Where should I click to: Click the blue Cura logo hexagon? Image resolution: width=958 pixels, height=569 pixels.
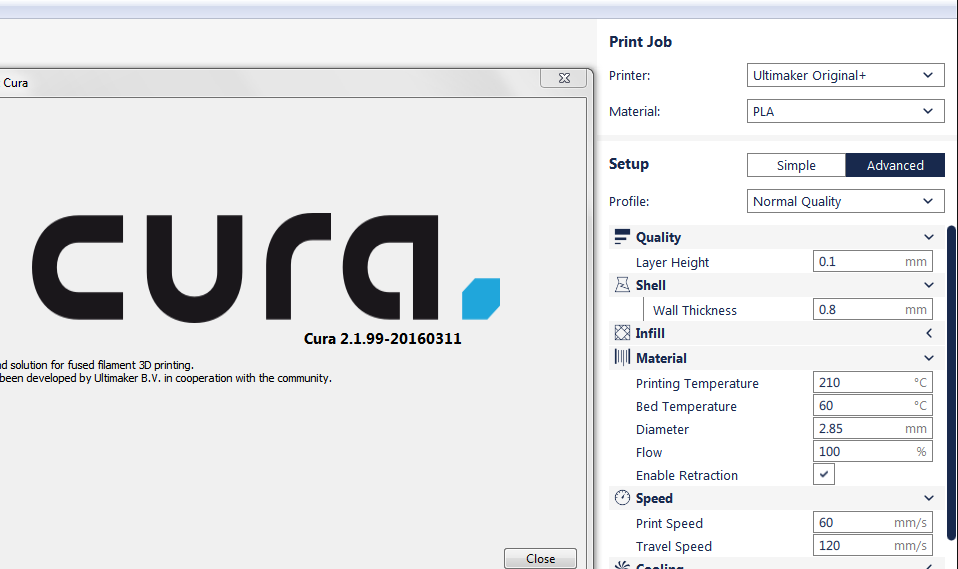tap(481, 298)
